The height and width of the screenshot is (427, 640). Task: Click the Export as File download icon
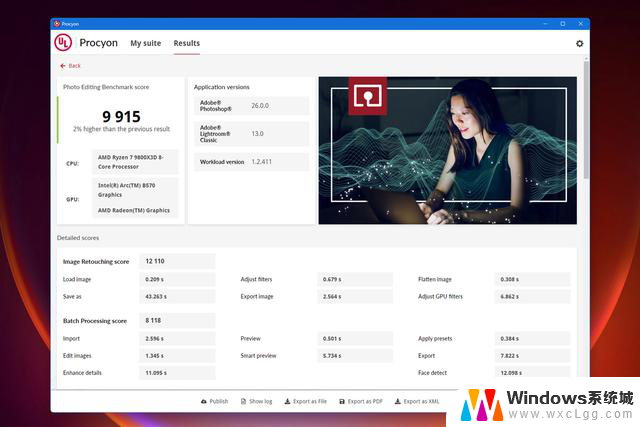(287, 402)
